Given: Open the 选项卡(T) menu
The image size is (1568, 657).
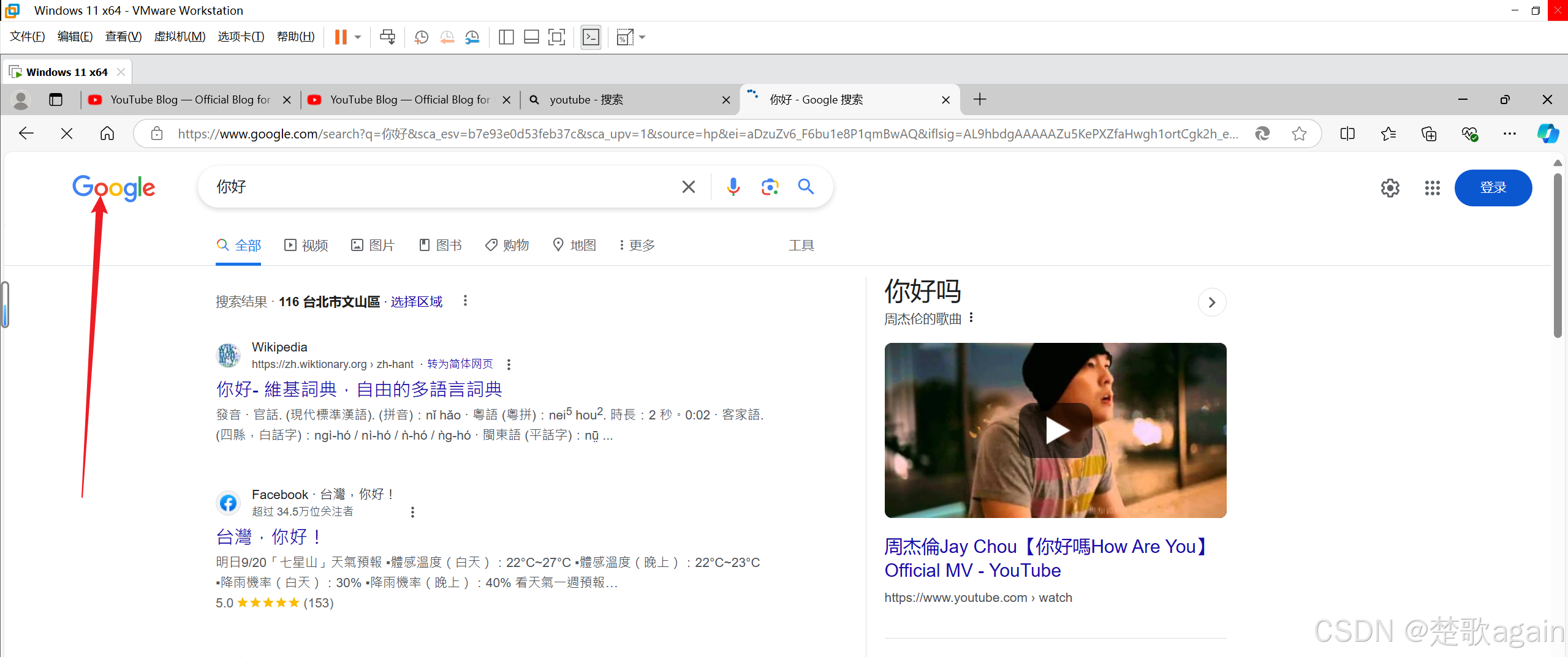Looking at the screenshot, I should click(241, 37).
